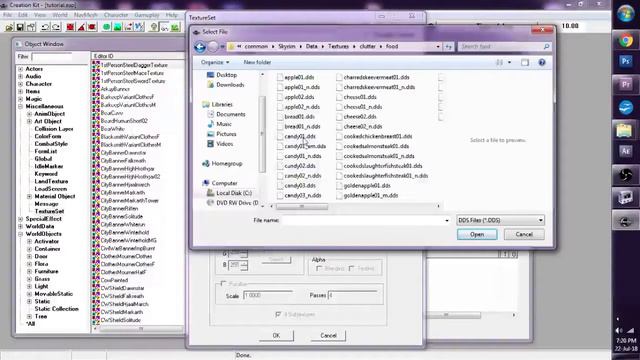Toggle the Parallax checkbox
Image resolution: width=640 pixels, height=360 pixels.
(x=223, y=284)
